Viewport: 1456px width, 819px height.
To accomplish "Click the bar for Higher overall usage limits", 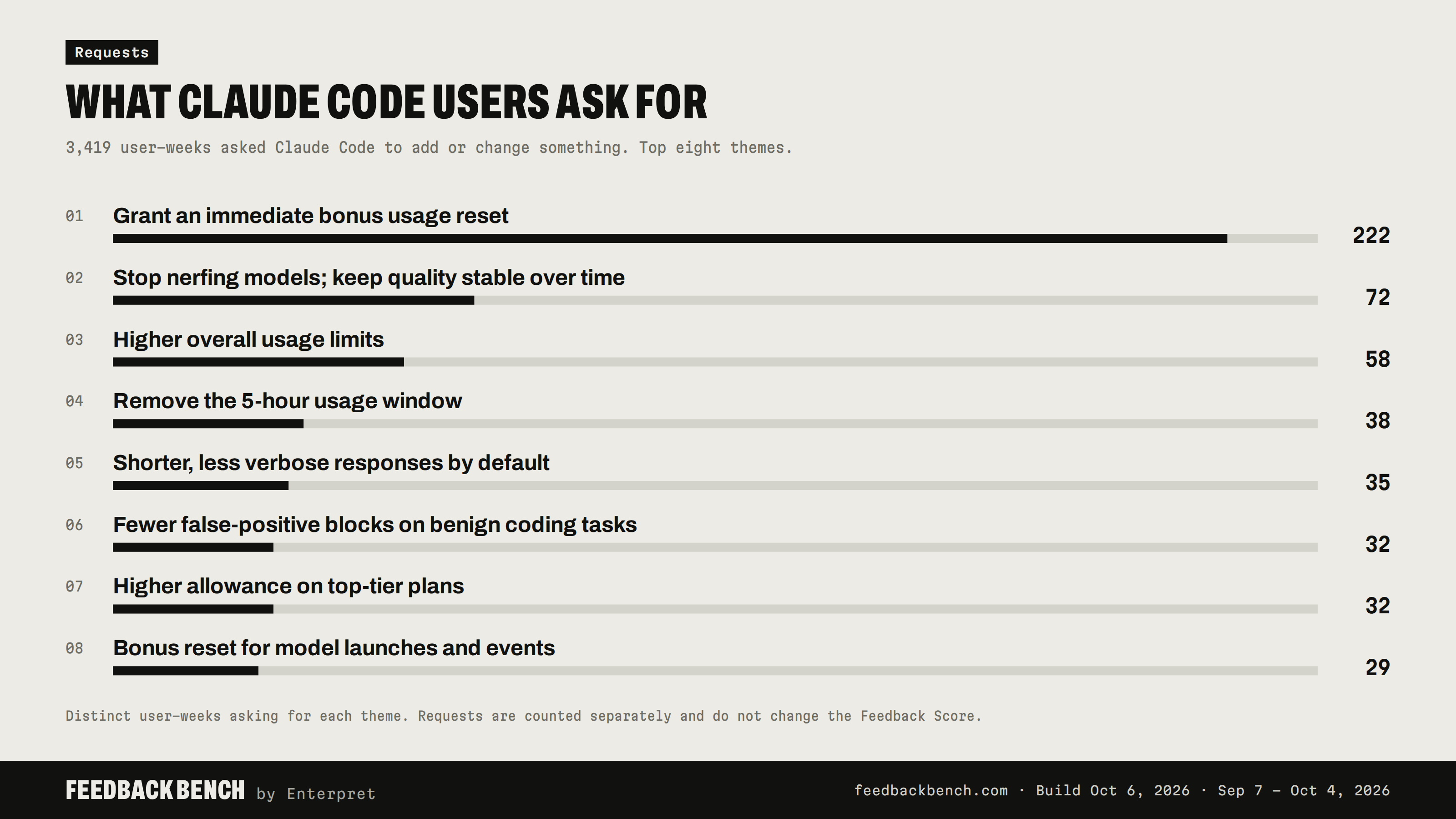I will [x=715, y=362].
